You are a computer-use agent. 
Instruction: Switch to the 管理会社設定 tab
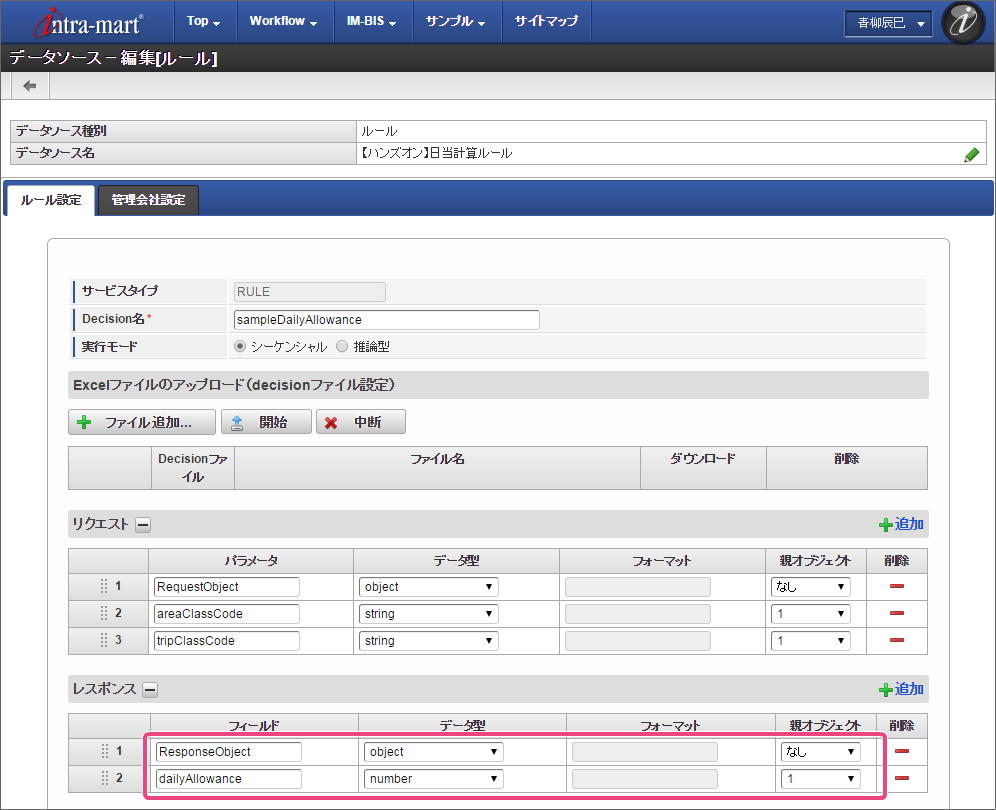click(148, 200)
